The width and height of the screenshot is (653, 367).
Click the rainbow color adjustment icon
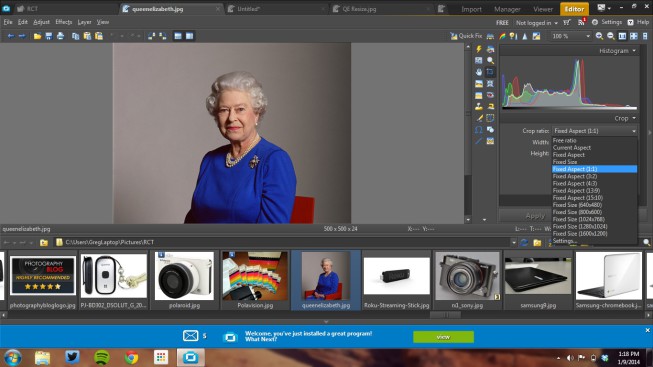pyautogui.click(x=502, y=36)
